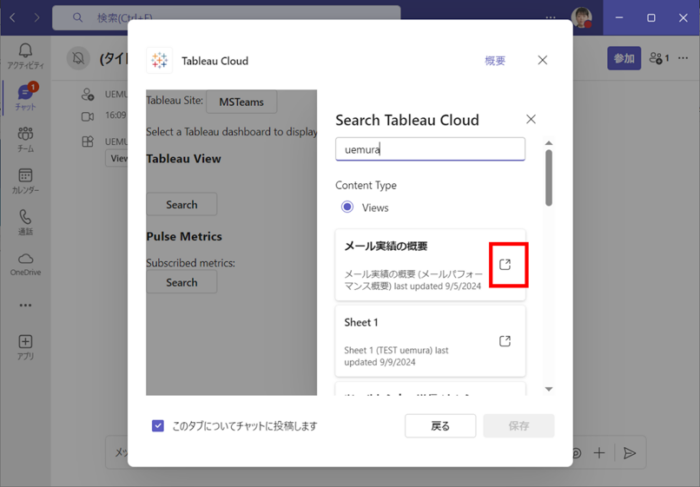The image size is (700, 487).
Task: Click the Tableau Cloud logo icon
Action: pyautogui.click(x=159, y=60)
